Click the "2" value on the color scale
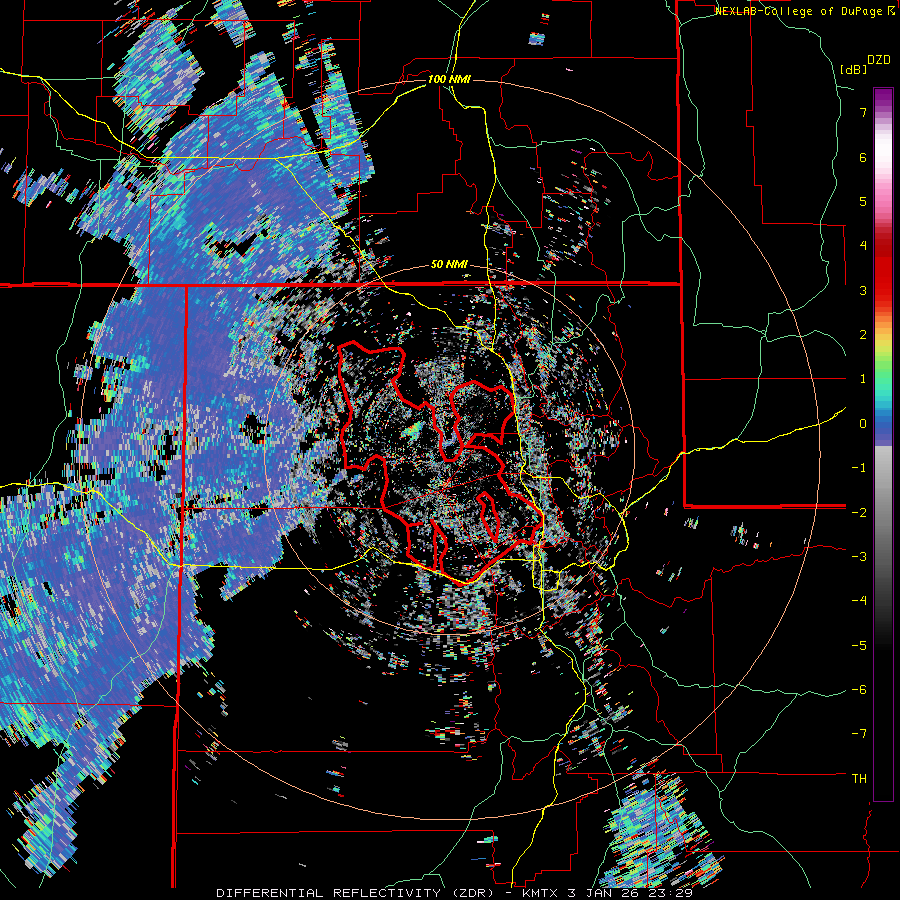Image resolution: width=900 pixels, height=900 pixels. (863, 335)
